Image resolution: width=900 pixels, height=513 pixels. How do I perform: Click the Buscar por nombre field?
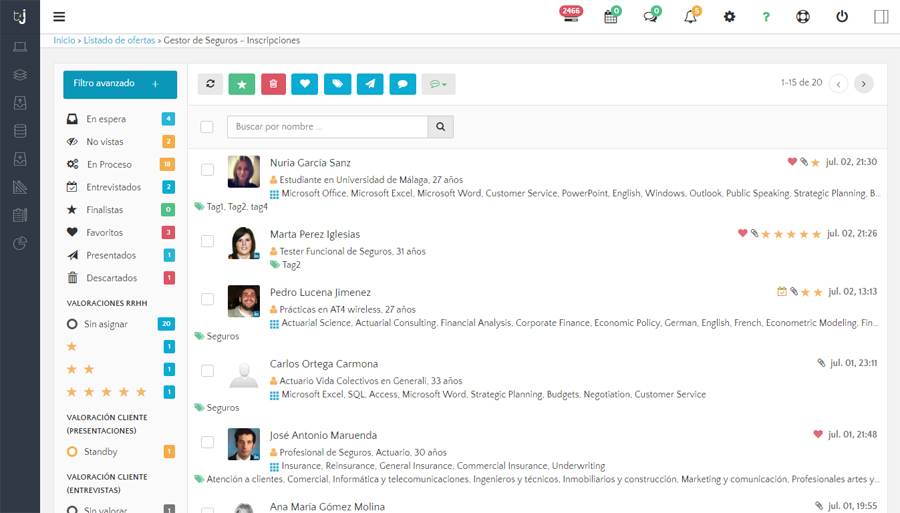[328, 127]
